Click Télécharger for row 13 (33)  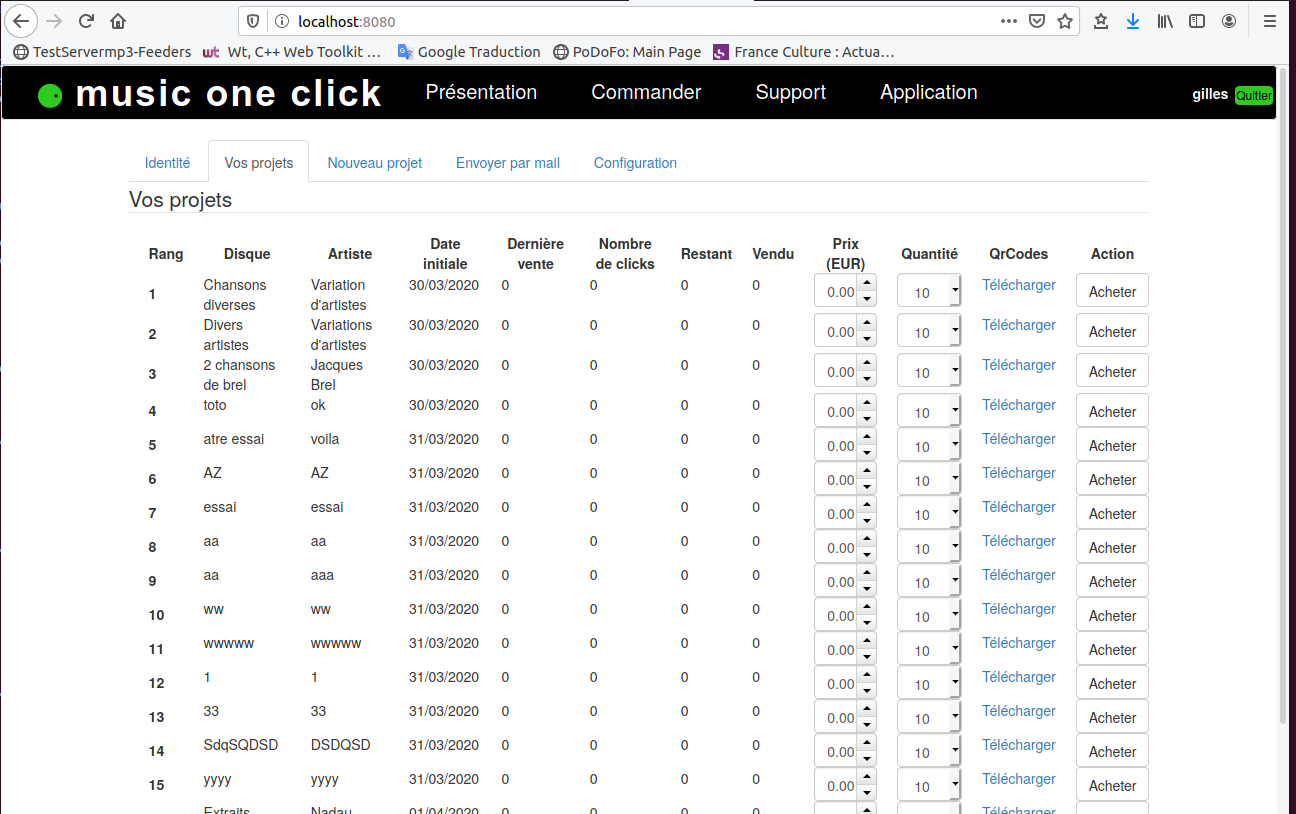(x=1018, y=711)
